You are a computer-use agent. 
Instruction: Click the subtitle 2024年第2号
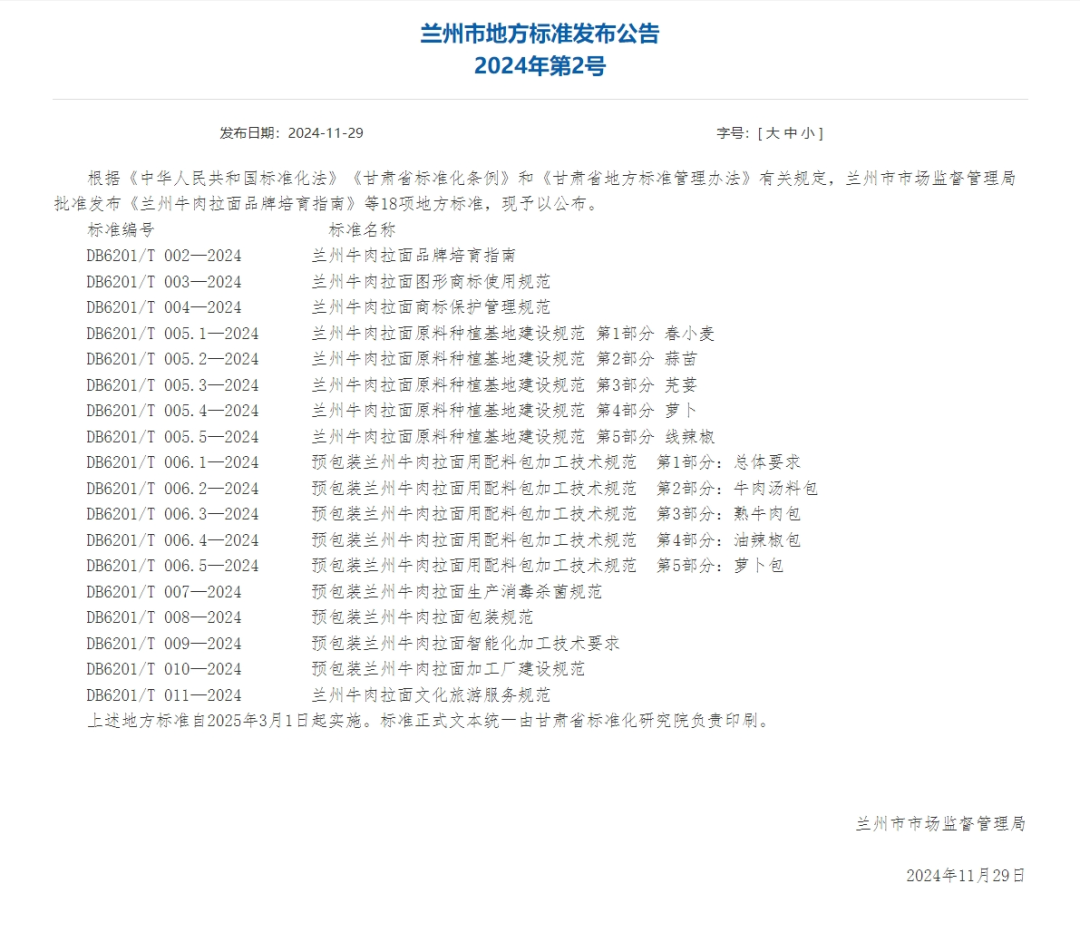coord(540,66)
